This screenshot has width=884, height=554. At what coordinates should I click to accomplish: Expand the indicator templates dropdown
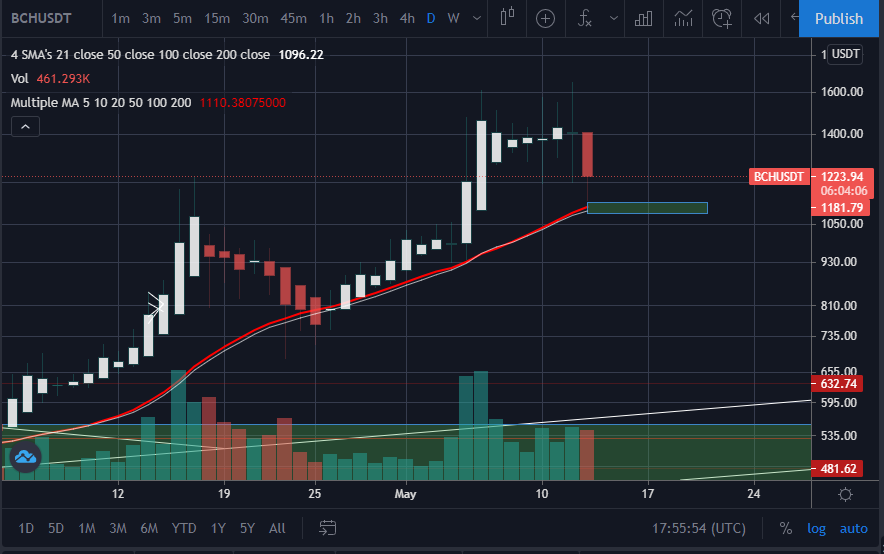click(613, 19)
